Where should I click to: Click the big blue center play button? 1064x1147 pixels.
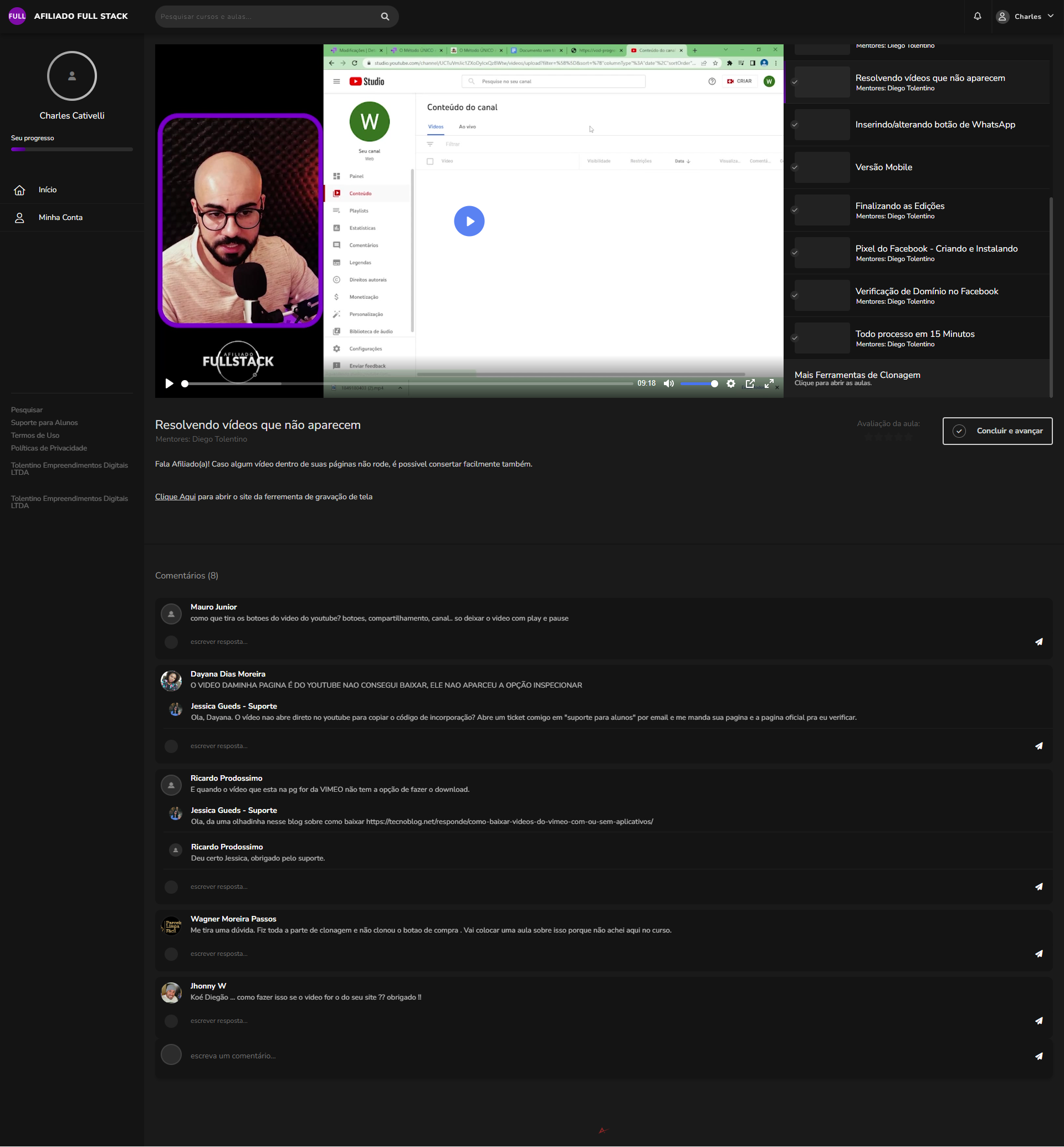point(469,221)
